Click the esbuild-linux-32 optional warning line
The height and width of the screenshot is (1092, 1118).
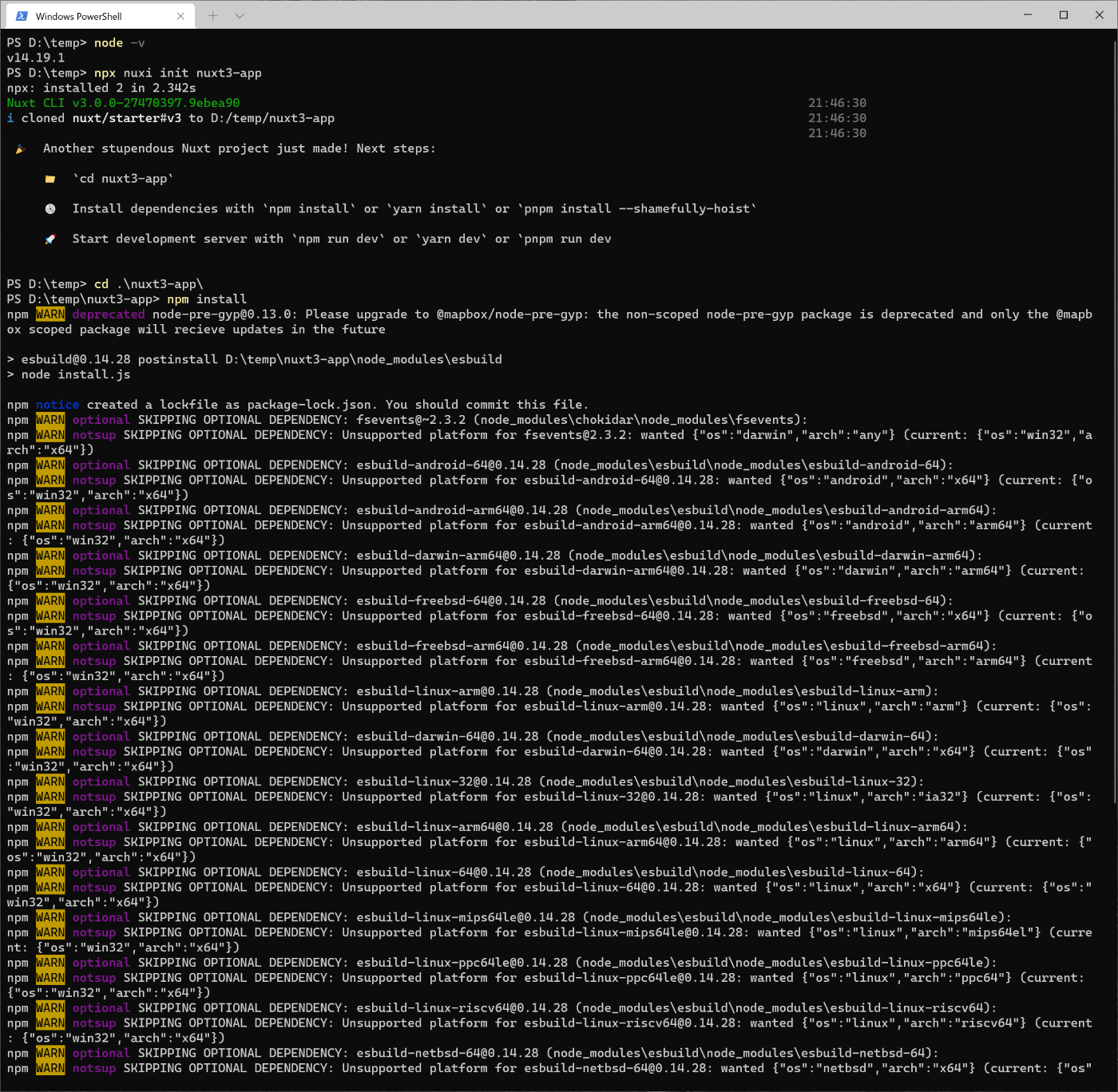click(466, 782)
